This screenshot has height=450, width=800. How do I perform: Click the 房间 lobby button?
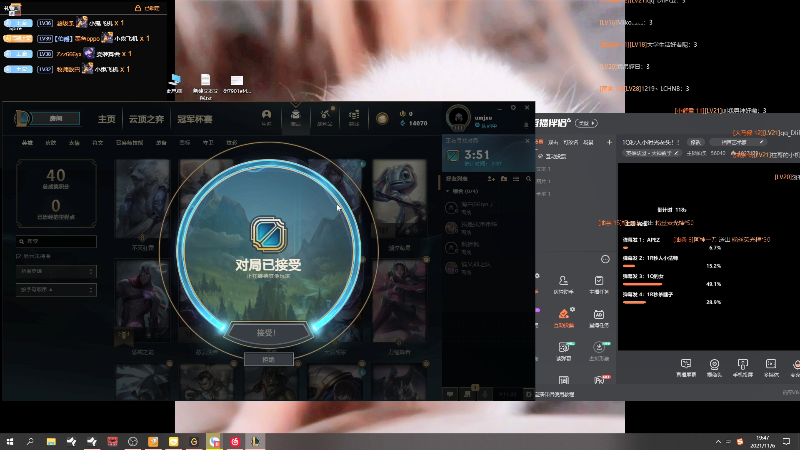tap(56, 118)
